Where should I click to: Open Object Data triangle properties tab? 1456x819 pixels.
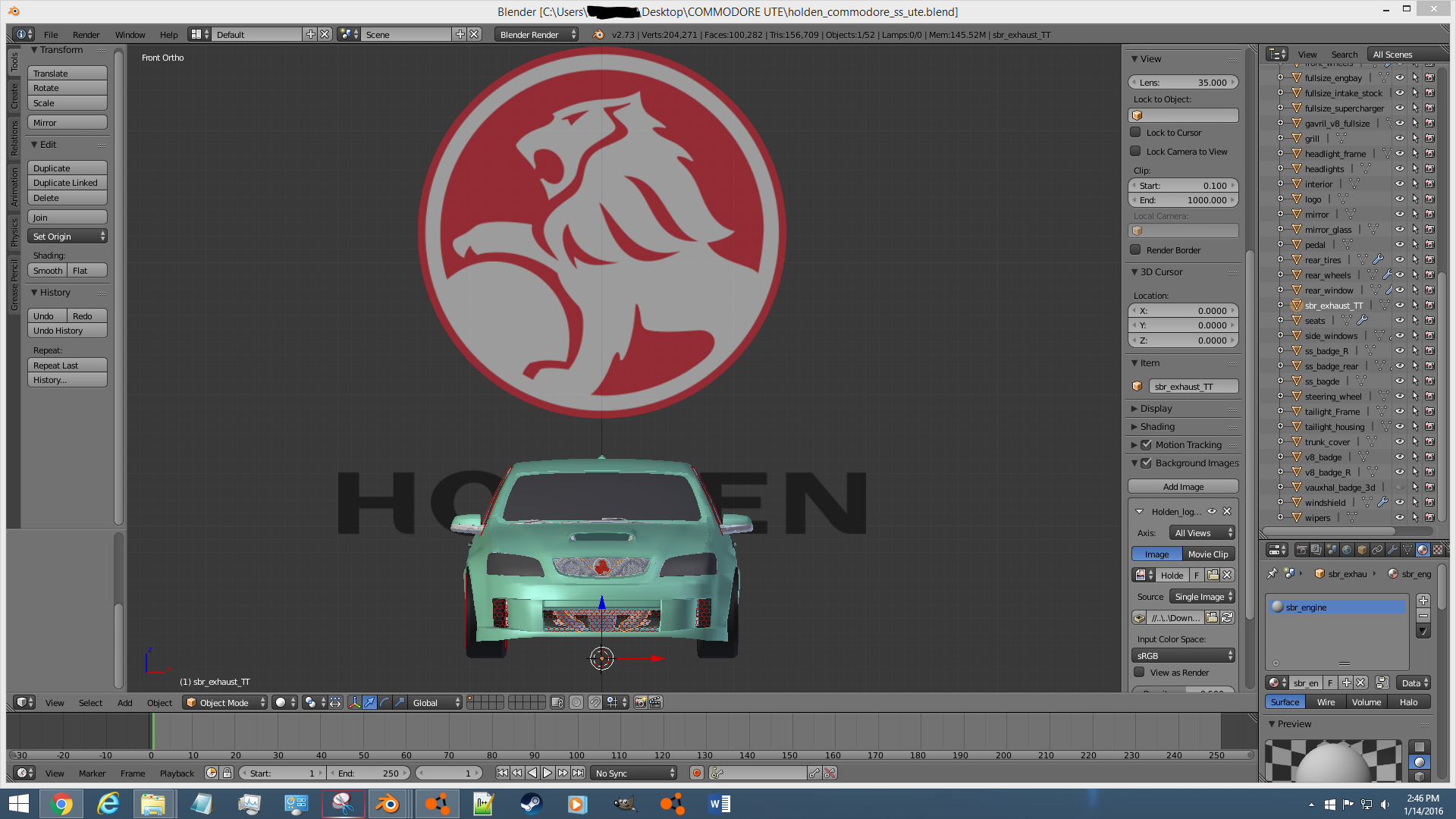click(1407, 550)
